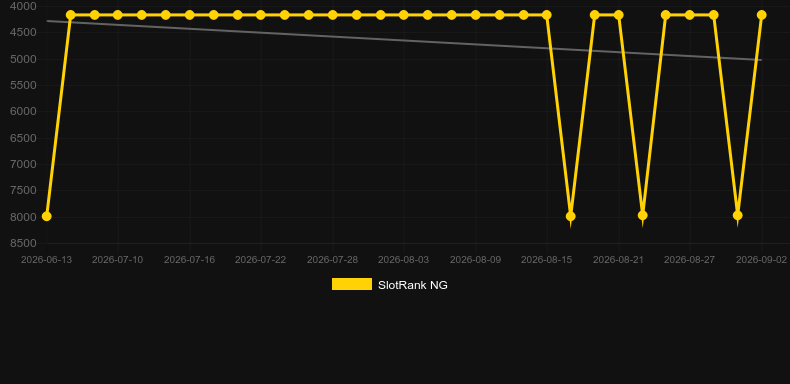Select the first data point at 2026-06-13

tap(46, 216)
